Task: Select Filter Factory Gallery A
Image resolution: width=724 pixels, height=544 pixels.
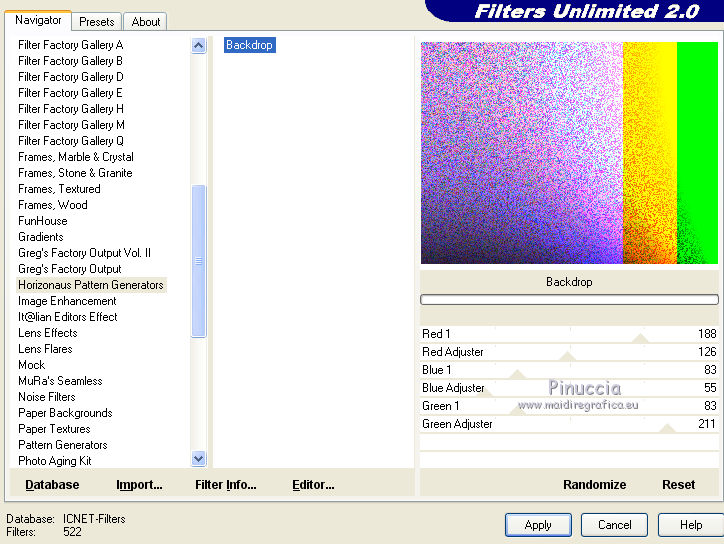Action: [70, 45]
